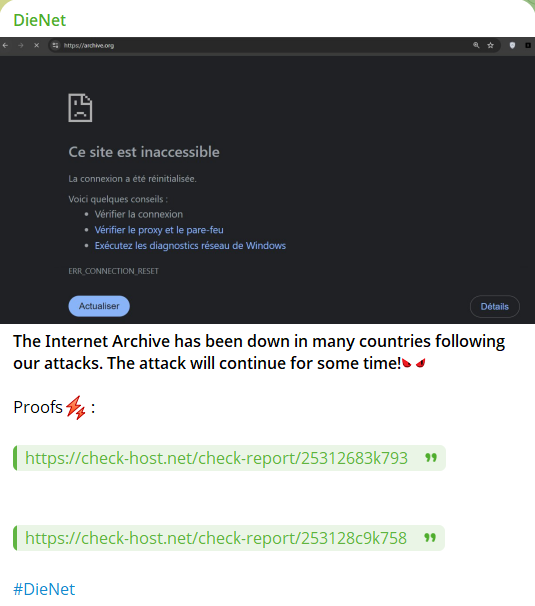This screenshot has height=606, width=535.
Task: Copy quote icon on first check-host link
Action: tap(431, 458)
